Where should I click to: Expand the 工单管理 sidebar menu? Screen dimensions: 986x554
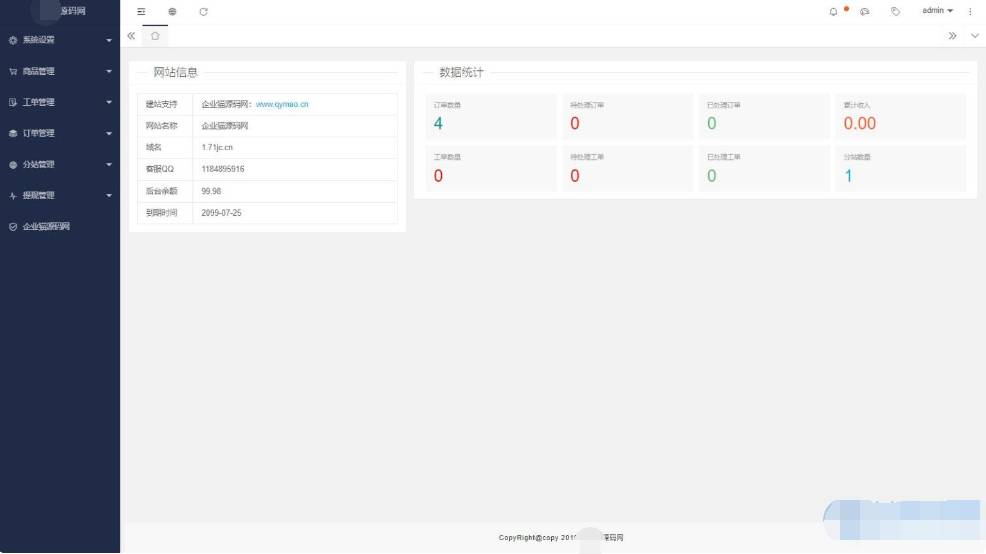tap(60, 102)
